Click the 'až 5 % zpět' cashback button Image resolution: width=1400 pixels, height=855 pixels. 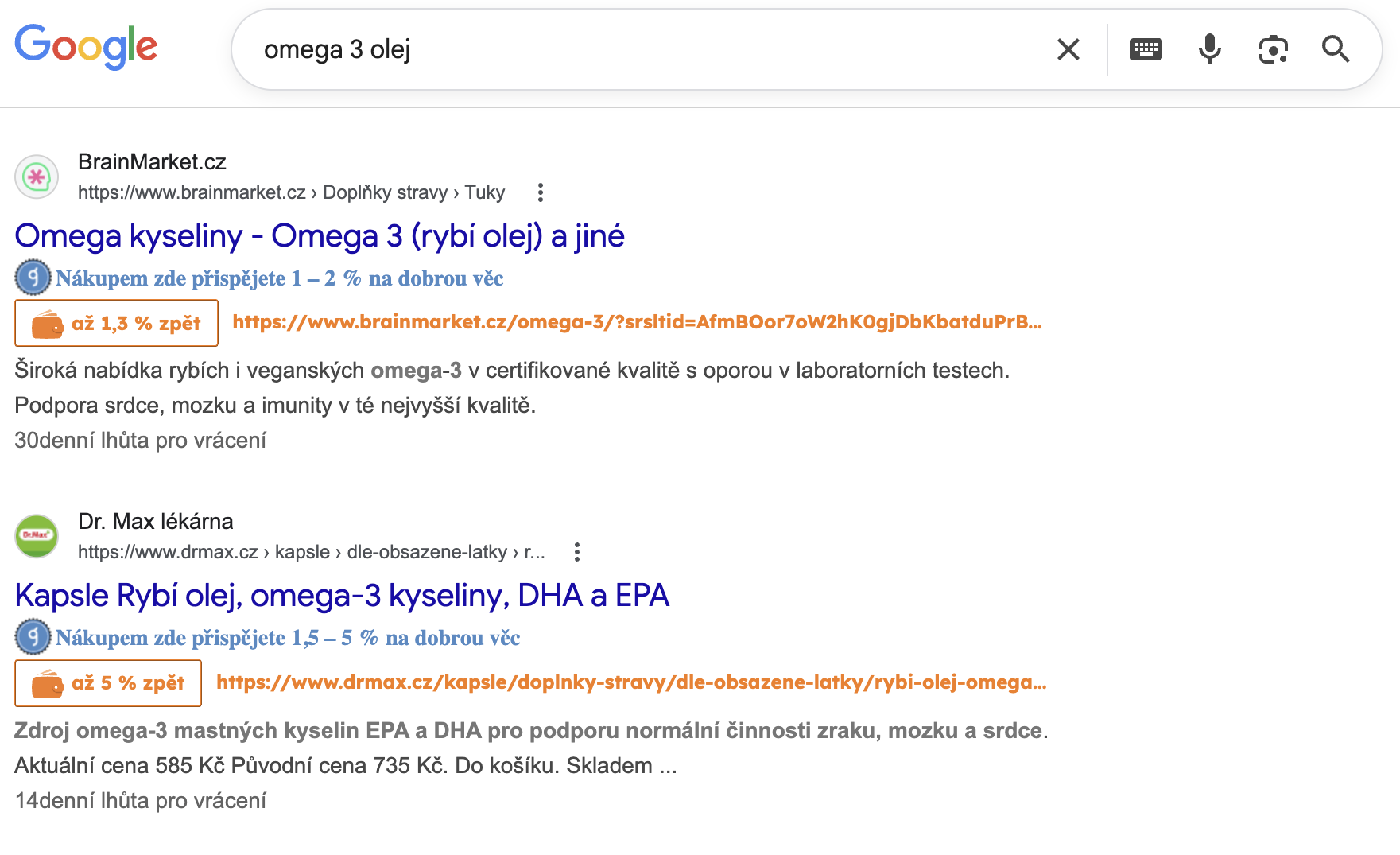pos(108,683)
